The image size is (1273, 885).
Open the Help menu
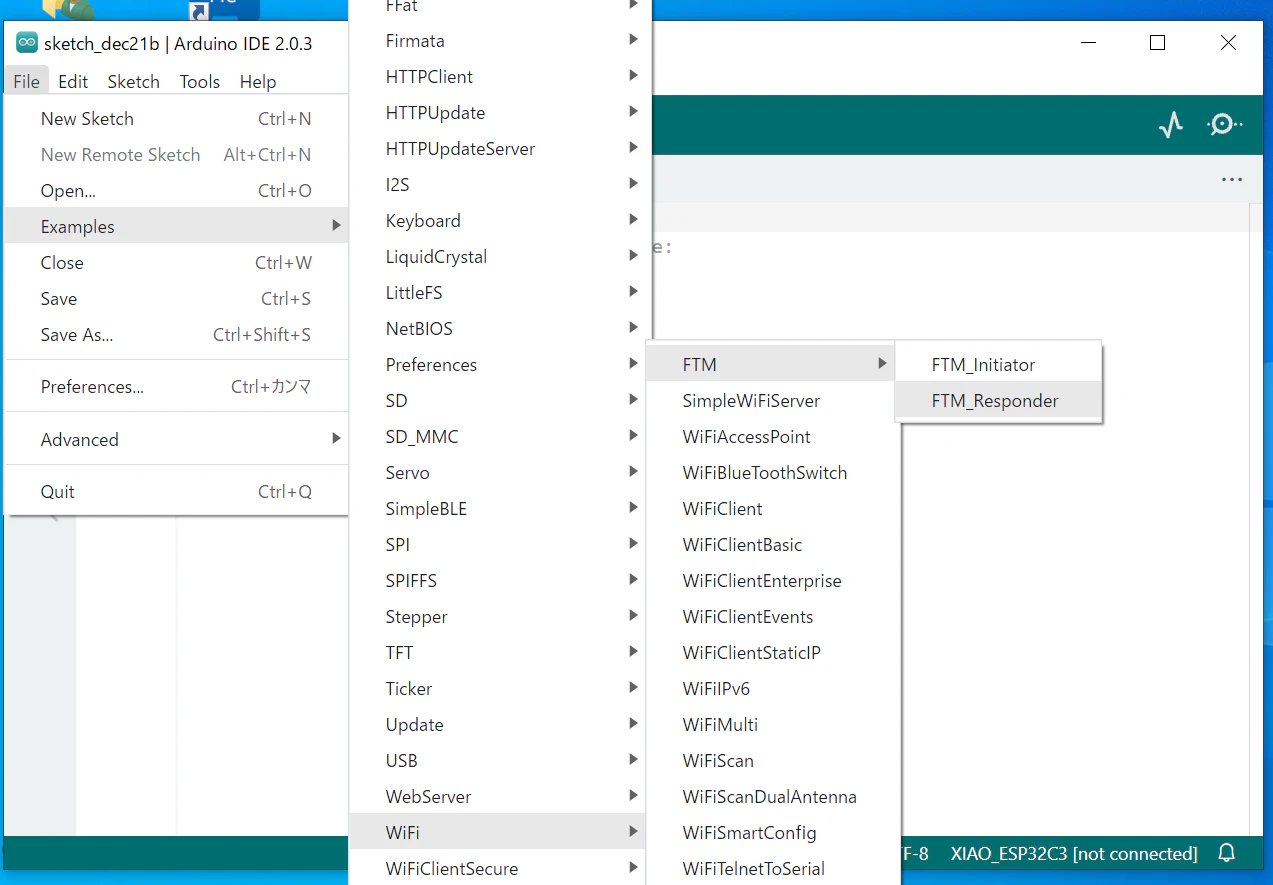pyautogui.click(x=258, y=81)
